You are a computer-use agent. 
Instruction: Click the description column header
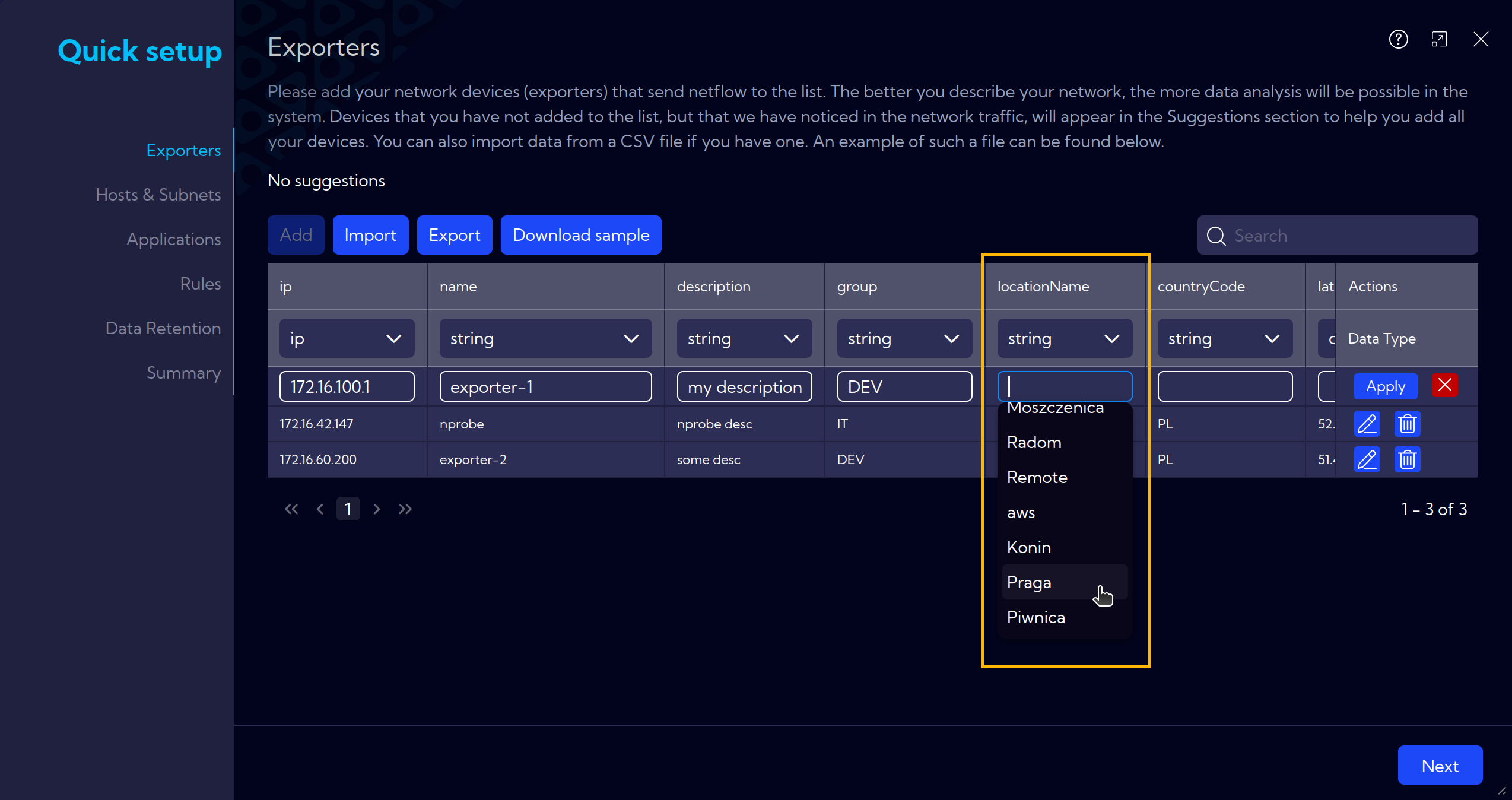click(x=745, y=287)
